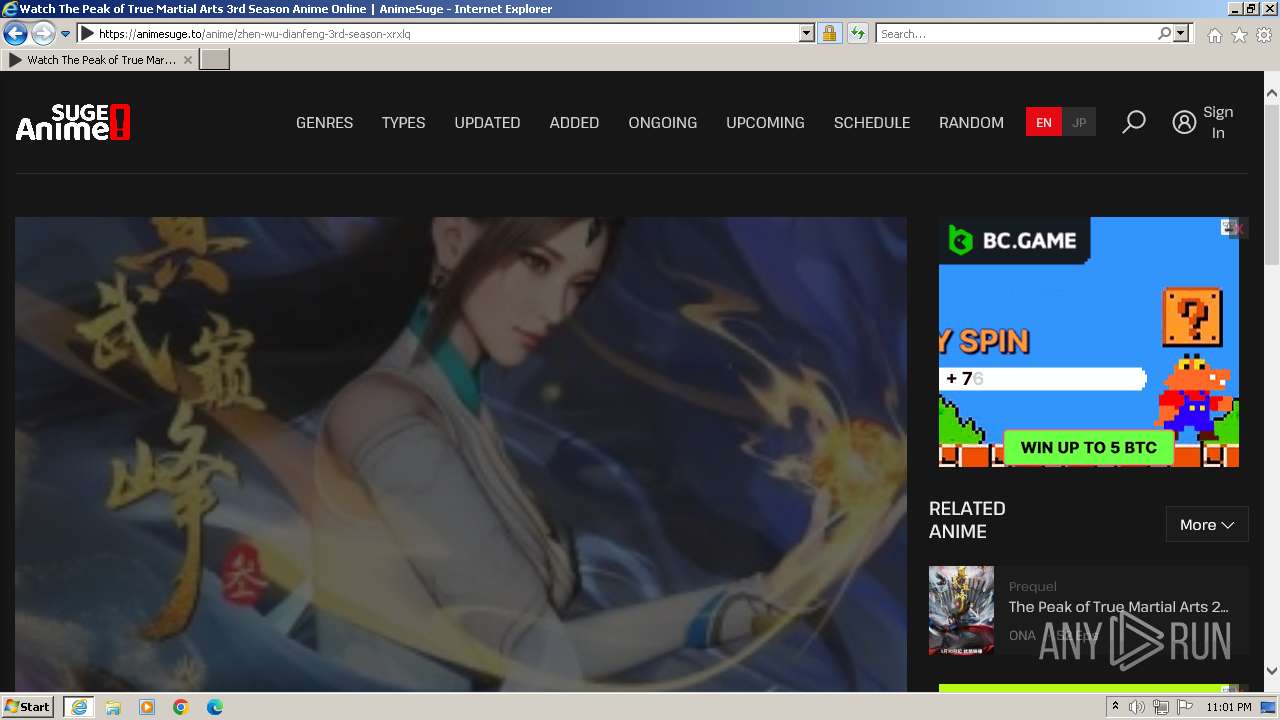This screenshot has width=1280, height=720.
Task: Select the 'Watch The Peak of True Mar...' tab
Action: click(100, 60)
